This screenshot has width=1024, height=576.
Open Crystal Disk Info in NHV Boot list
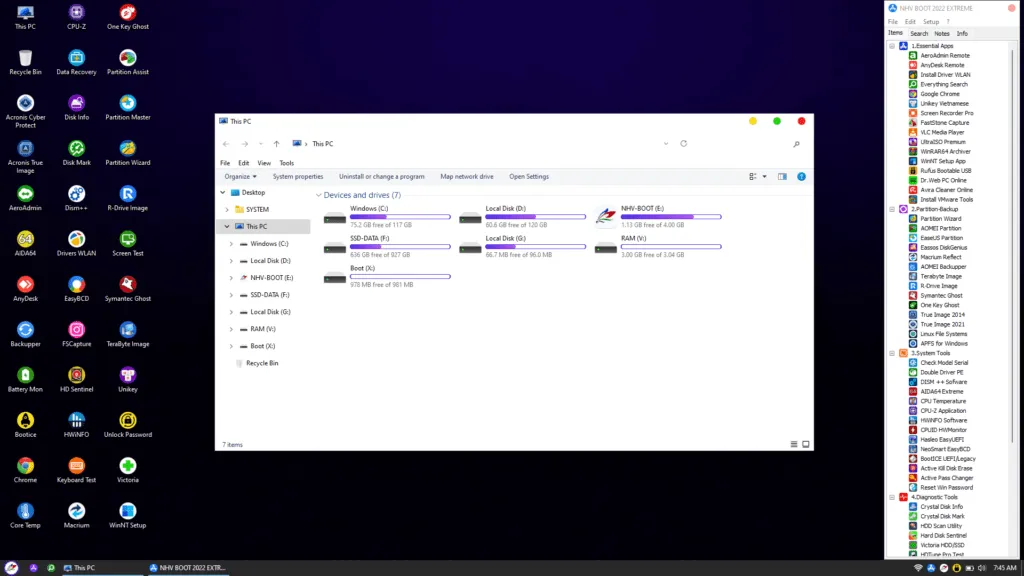(941, 507)
